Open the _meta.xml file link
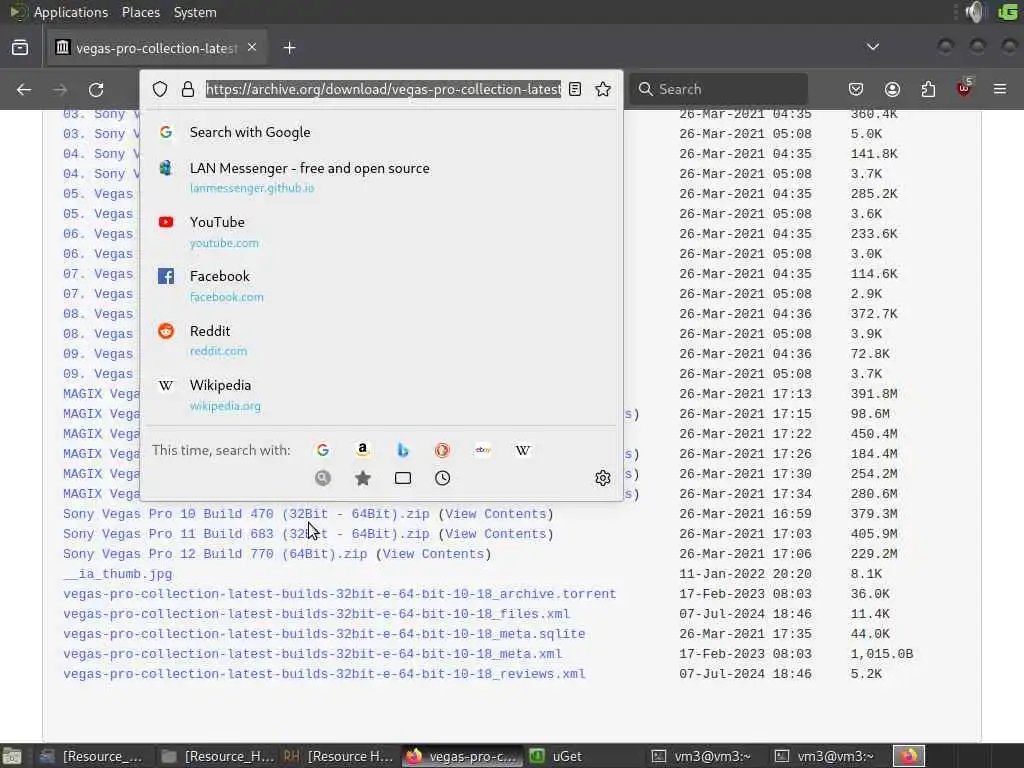The image size is (1024, 768). (x=312, y=654)
